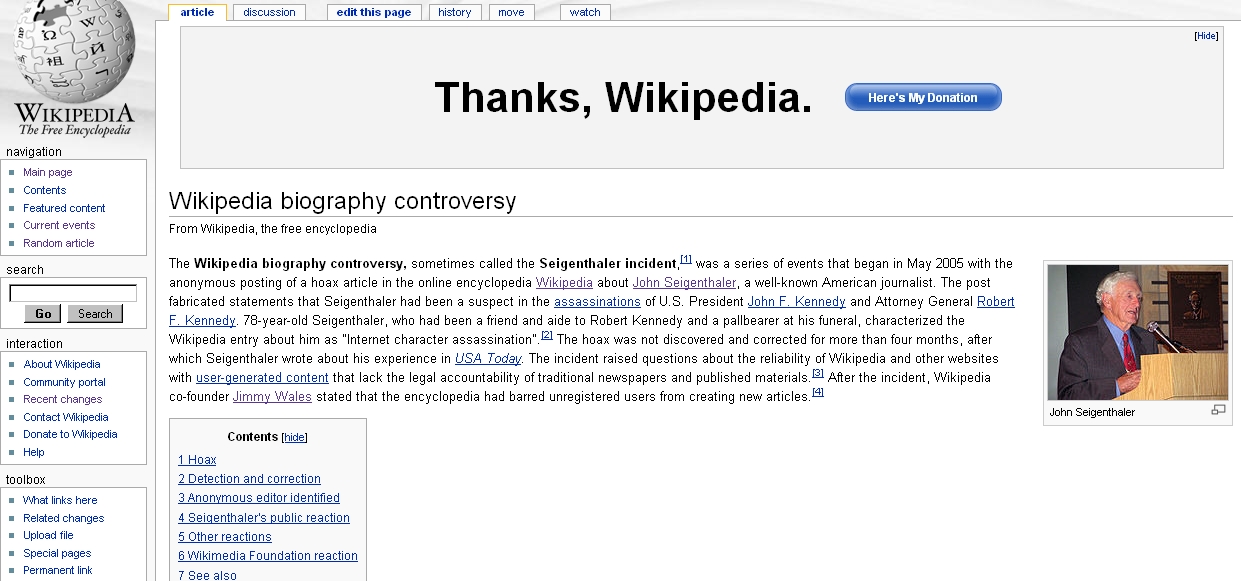Select the watch tab
Screen dimensions: 1241x581
[x=585, y=12]
